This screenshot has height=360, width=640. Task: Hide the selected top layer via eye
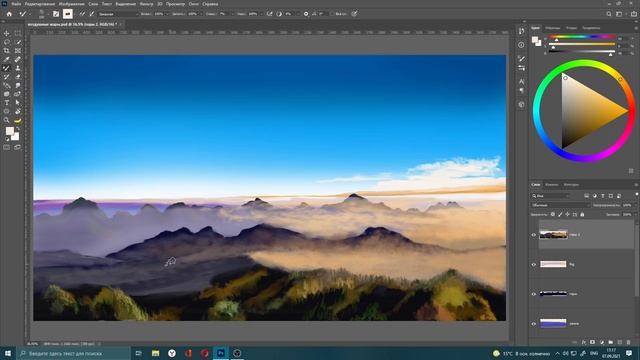[x=533, y=235]
